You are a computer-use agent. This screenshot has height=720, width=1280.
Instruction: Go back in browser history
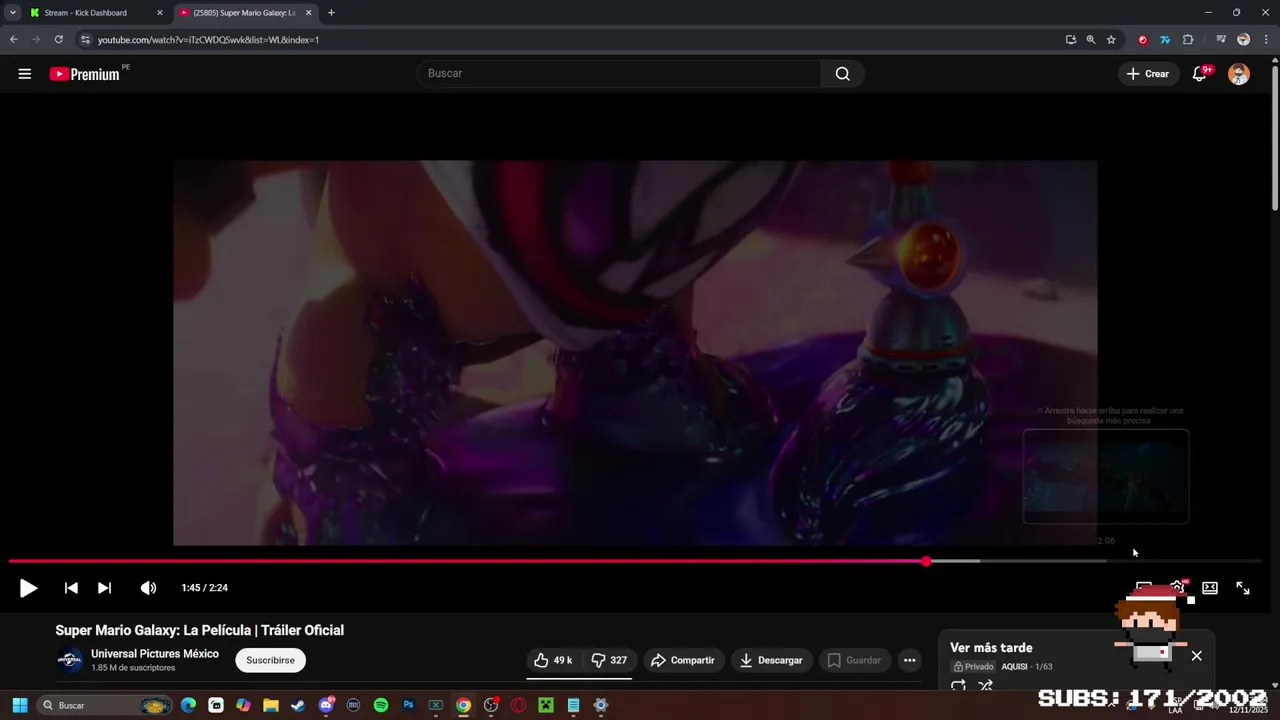(x=13, y=40)
